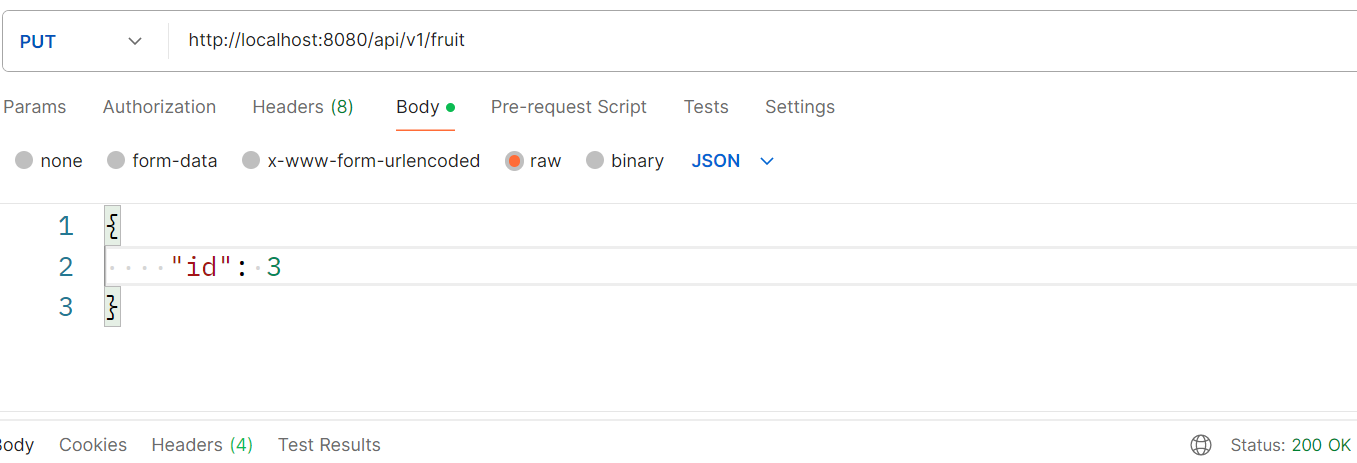Select the binary body radio button
The image size is (1357, 463).
pyautogui.click(x=595, y=161)
